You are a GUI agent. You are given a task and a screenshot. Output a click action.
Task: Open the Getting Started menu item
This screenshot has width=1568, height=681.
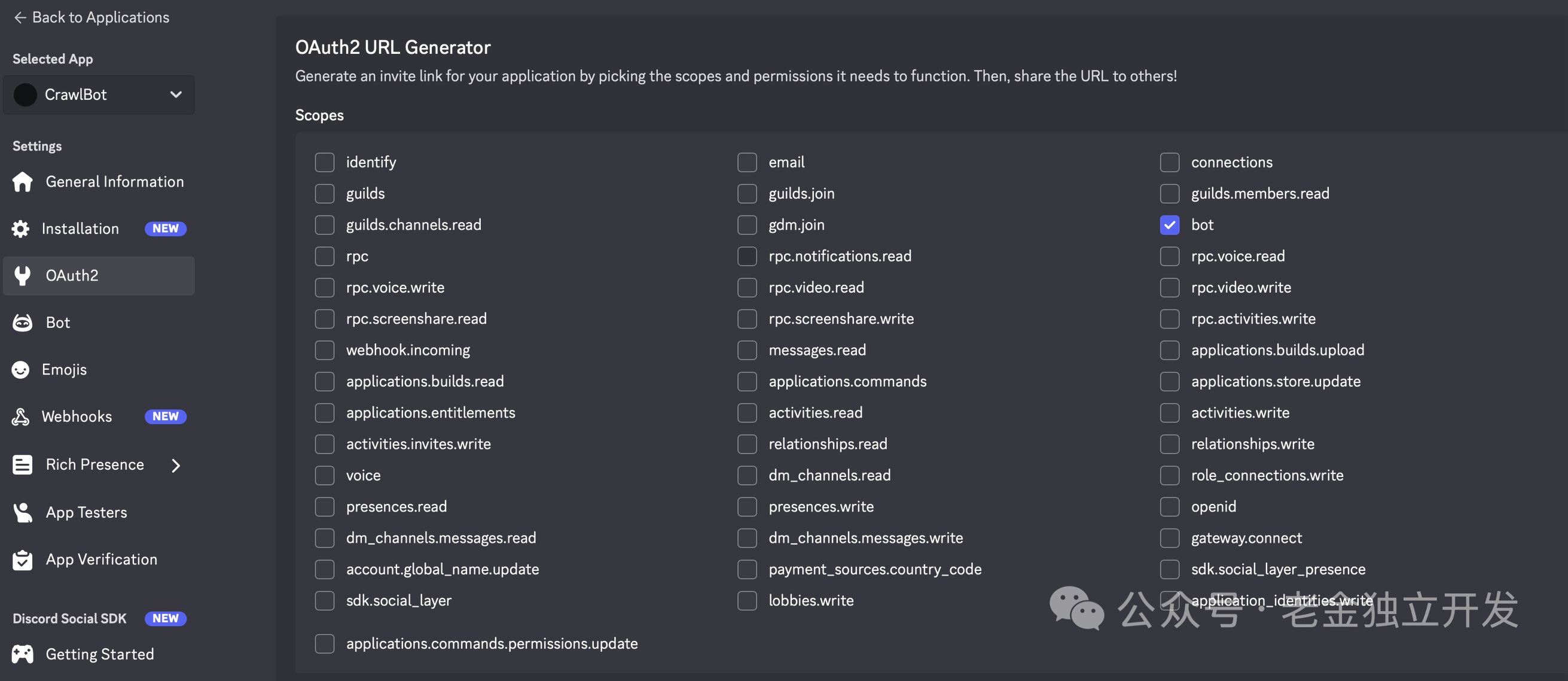(100, 654)
